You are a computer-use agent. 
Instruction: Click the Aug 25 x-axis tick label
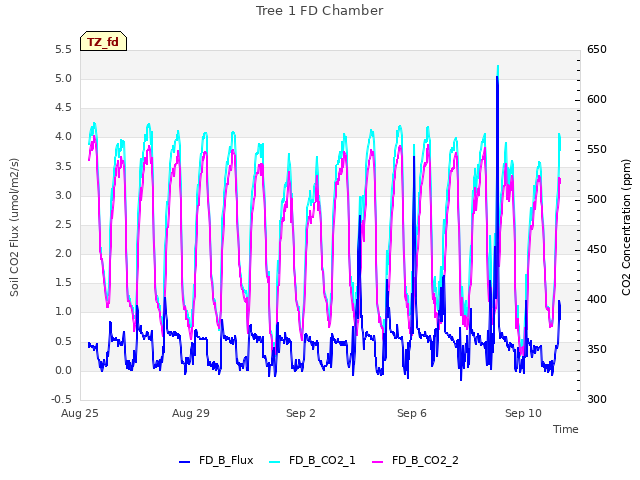pyautogui.click(x=80, y=413)
